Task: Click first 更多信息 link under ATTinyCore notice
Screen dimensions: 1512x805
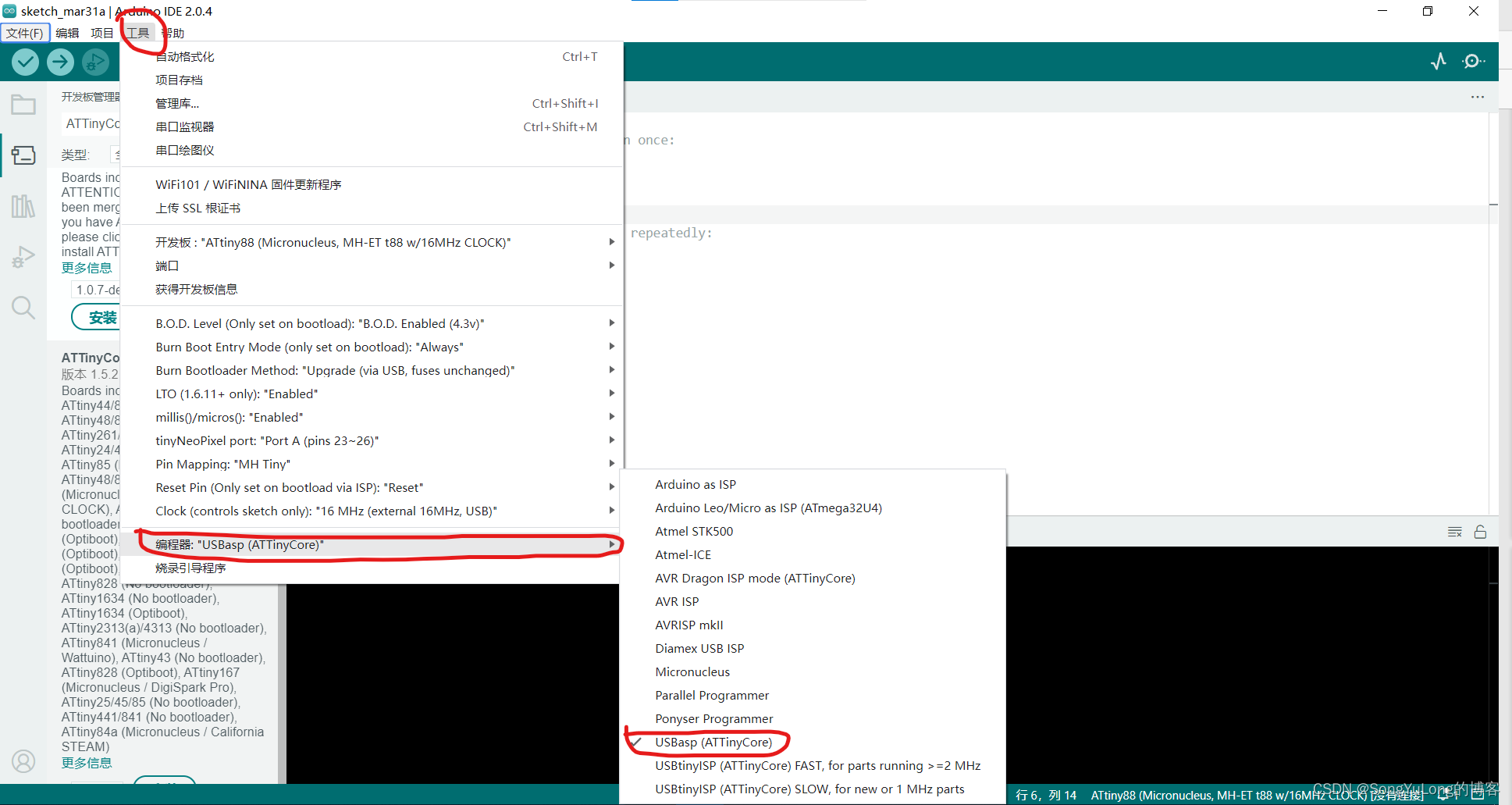Action: pyautogui.click(x=87, y=268)
